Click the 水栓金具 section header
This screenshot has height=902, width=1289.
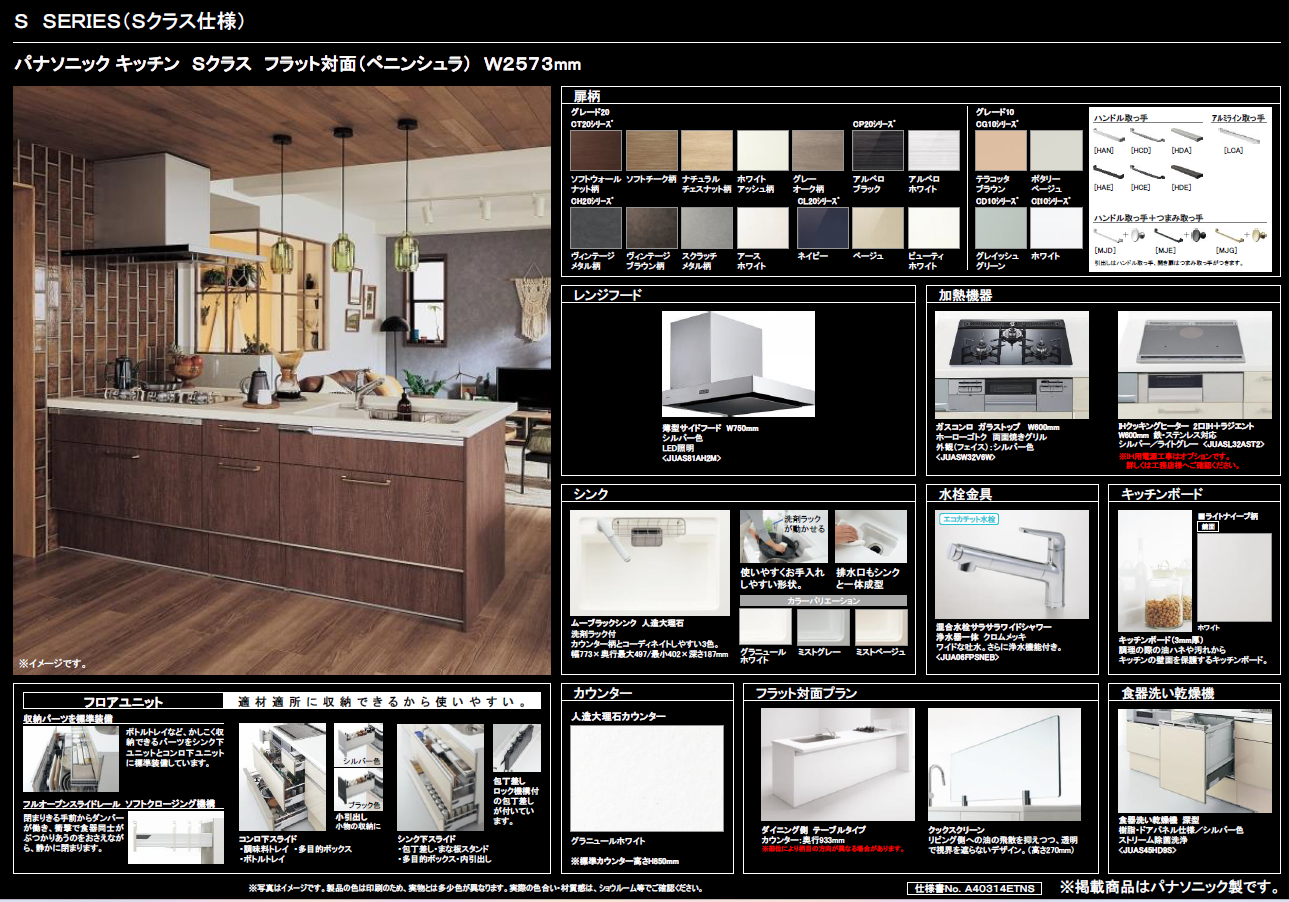(x=966, y=493)
